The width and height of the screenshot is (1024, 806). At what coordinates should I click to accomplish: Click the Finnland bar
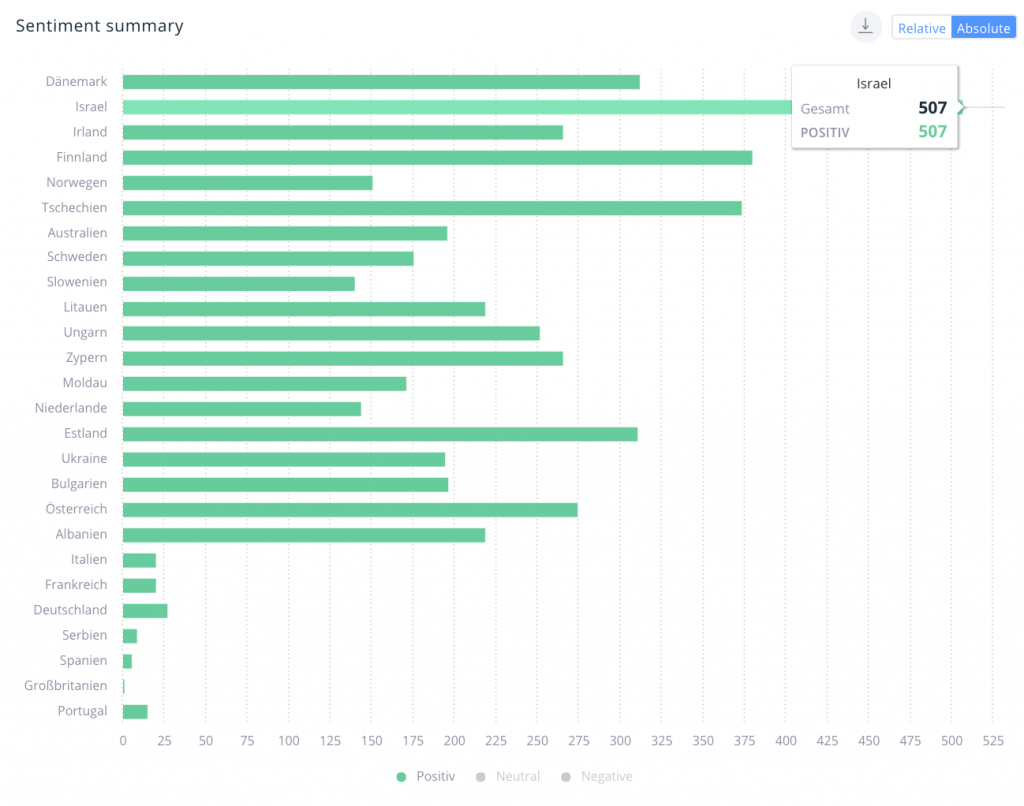pyautogui.click(x=437, y=157)
